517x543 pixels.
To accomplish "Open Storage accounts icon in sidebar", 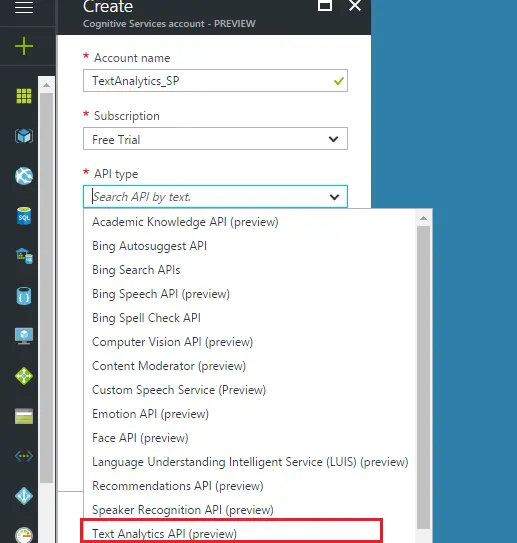I will [x=24, y=416].
